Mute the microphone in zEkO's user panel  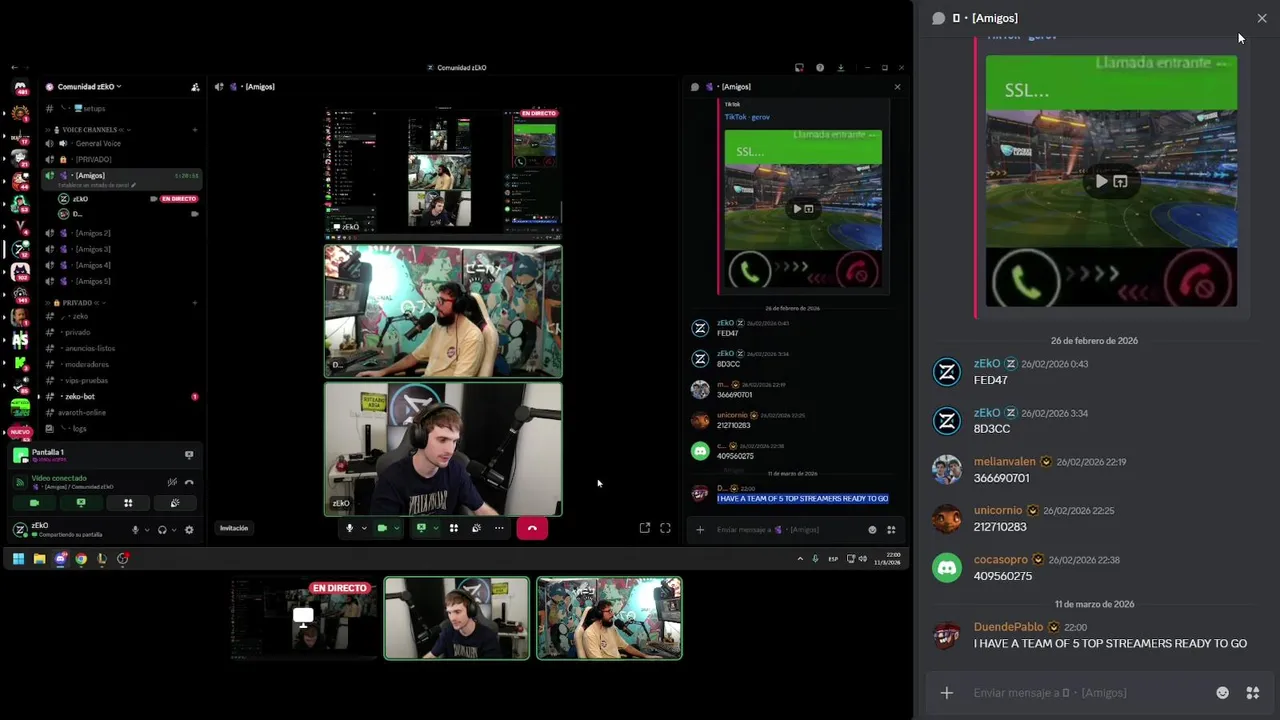(135, 529)
